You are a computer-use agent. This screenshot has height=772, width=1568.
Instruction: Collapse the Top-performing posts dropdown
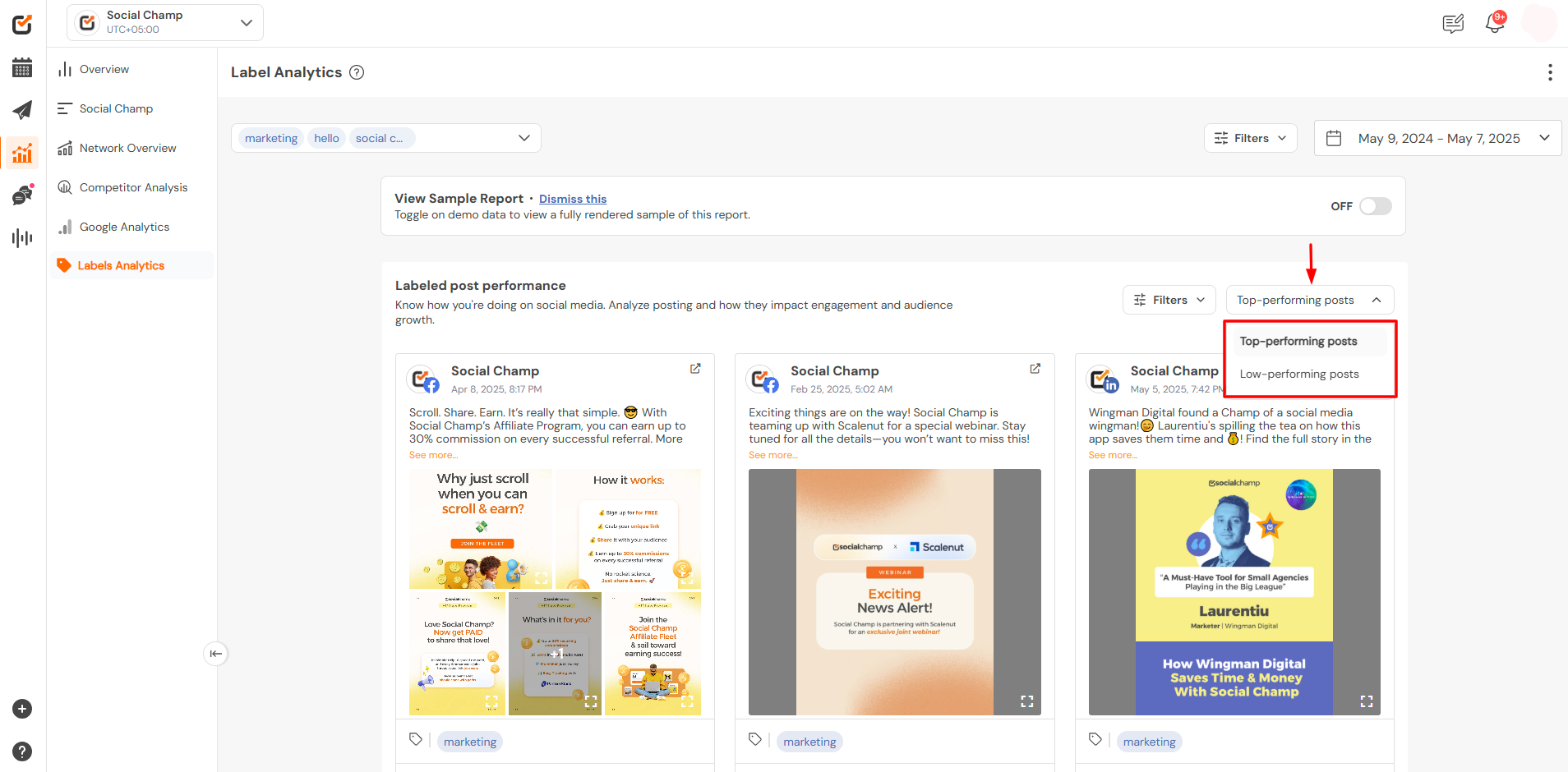(x=1309, y=300)
